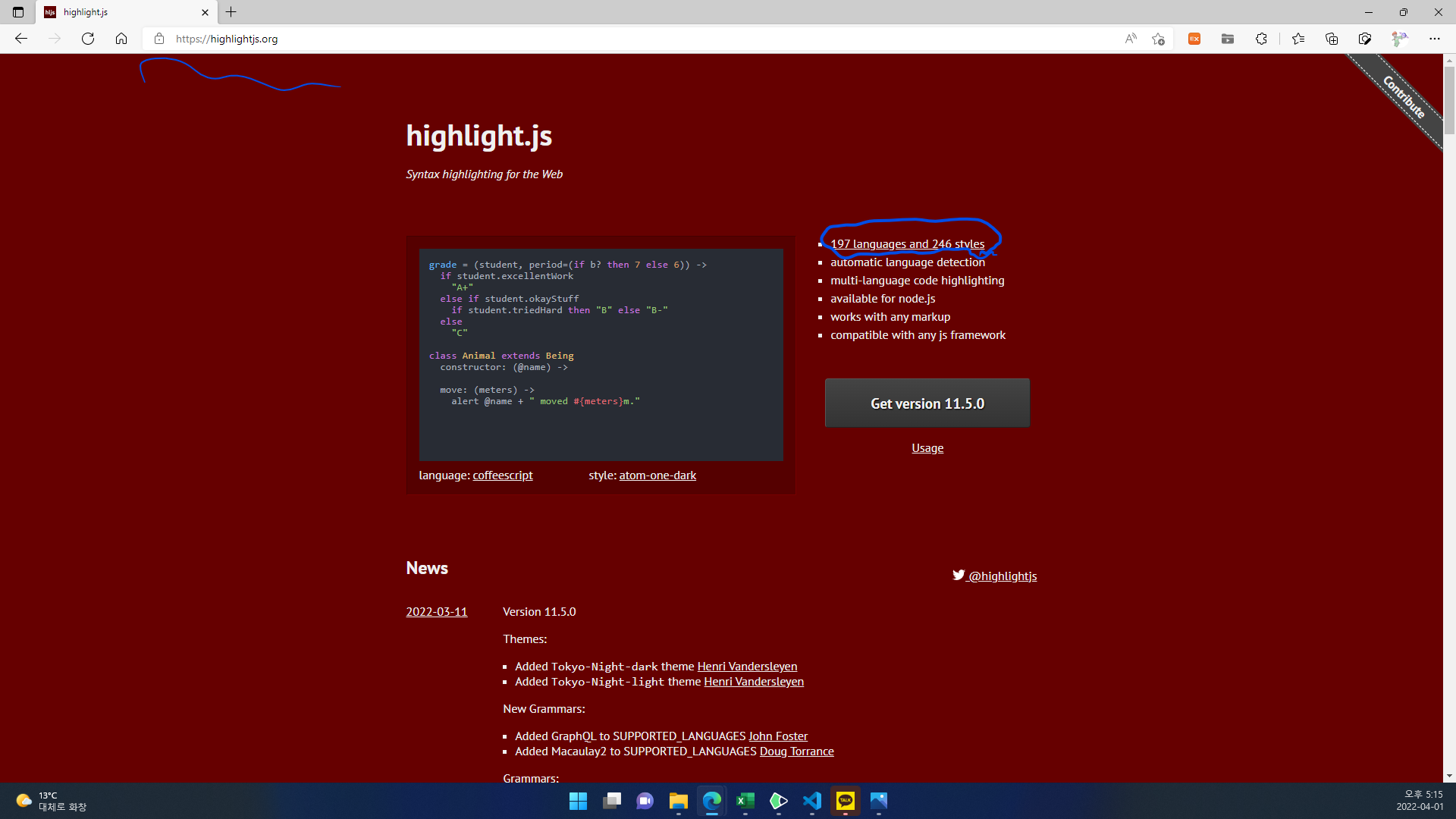The height and width of the screenshot is (819, 1456).
Task: Open Collections icon
Action: (x=1332, y=39)
